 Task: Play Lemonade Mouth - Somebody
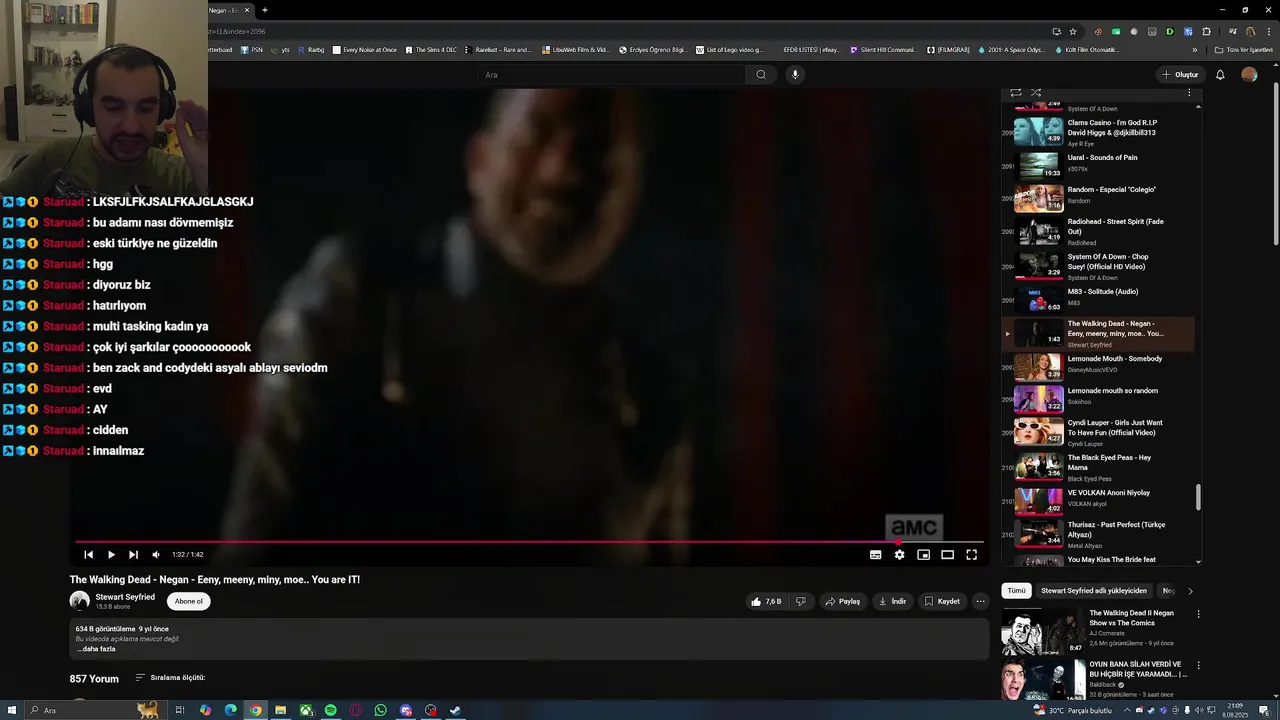click(1098, 367)
